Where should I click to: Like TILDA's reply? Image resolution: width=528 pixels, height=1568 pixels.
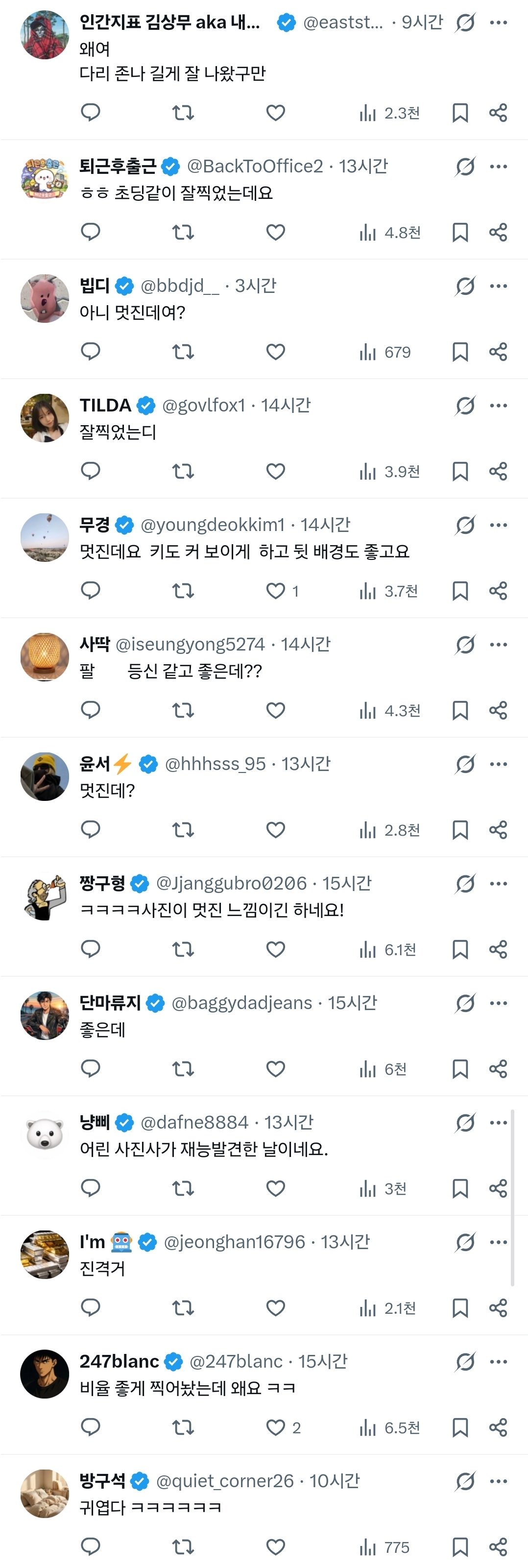pyautogui.click(x=276, y=471)
